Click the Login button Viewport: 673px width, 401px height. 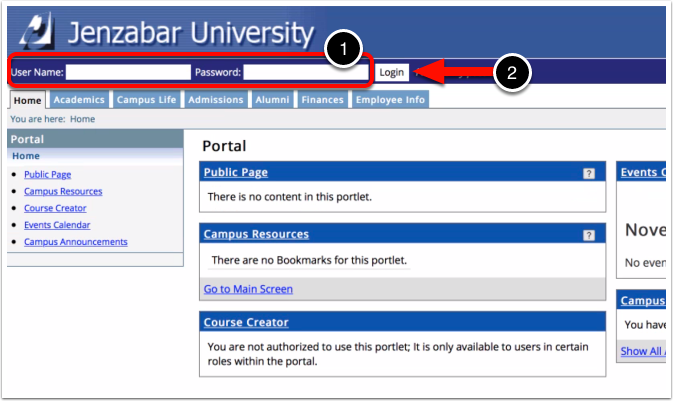[x=391, y=72]
